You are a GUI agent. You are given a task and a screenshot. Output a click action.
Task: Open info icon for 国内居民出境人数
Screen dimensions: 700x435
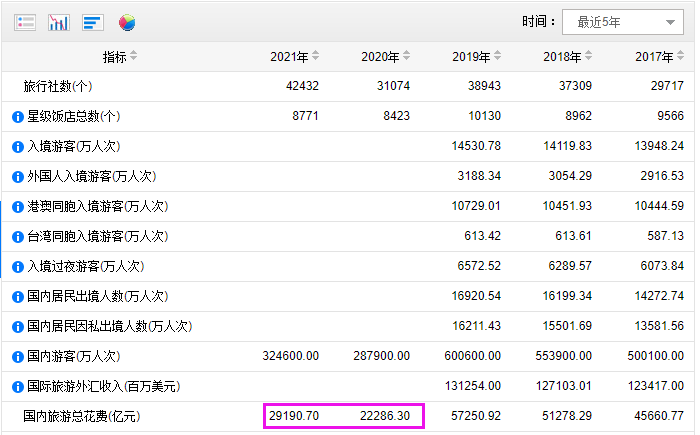pos(17,297)
